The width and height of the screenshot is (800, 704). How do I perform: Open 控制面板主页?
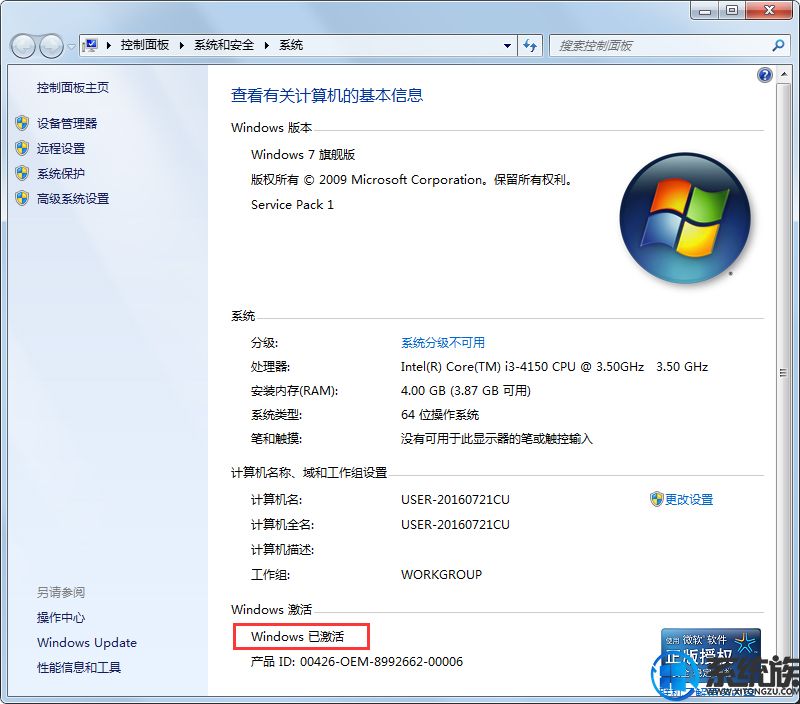pos(73,88)
